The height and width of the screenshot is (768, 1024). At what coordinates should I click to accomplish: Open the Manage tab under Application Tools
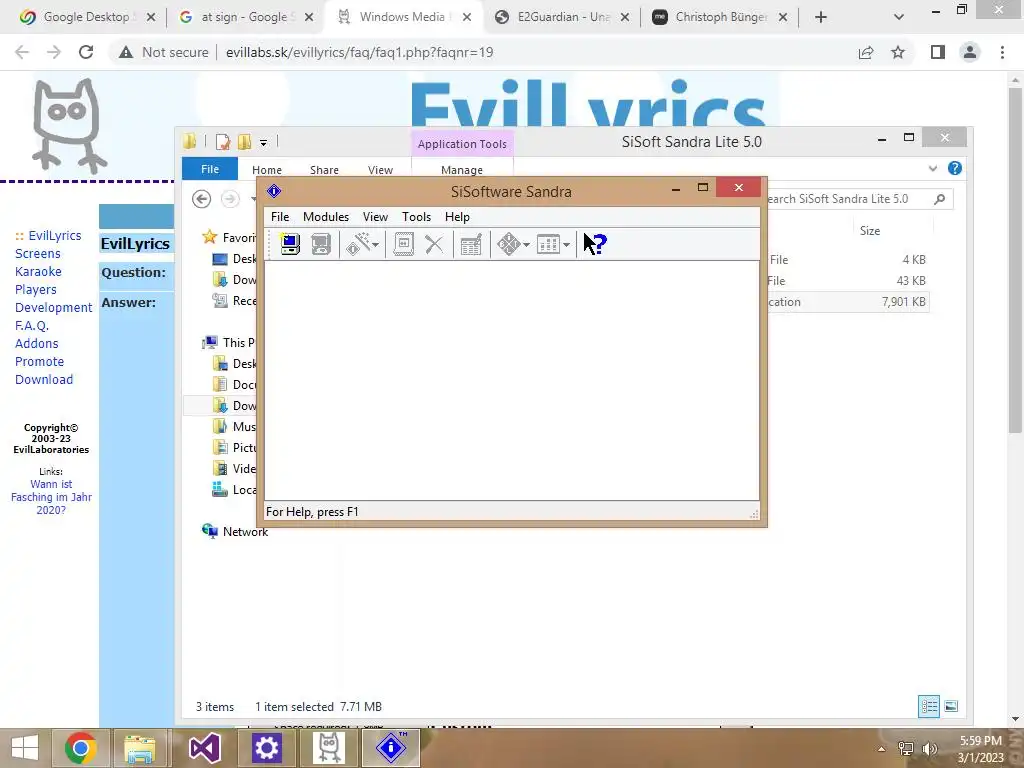462,170
